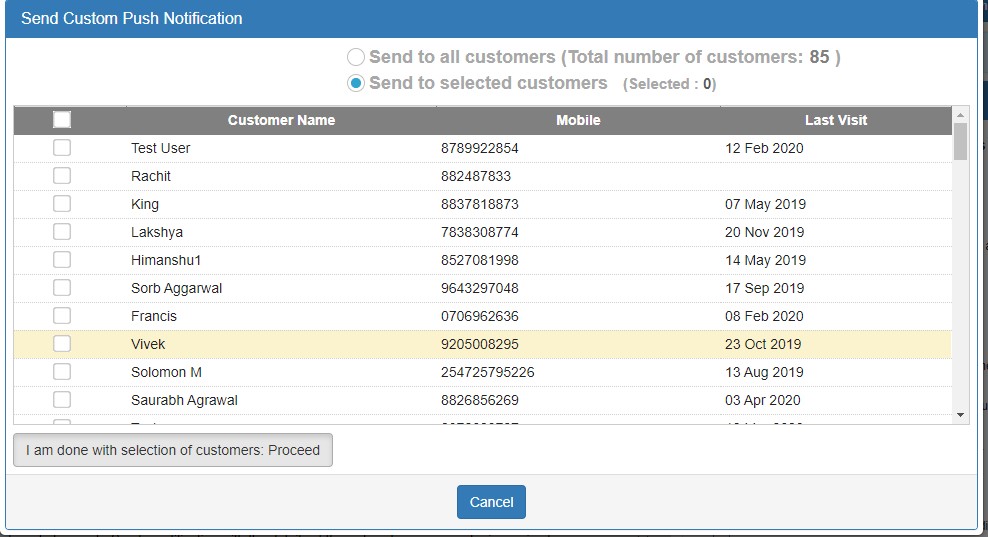
Task: Check the box for Sorb Aggarwal
Action: (62, 287)
